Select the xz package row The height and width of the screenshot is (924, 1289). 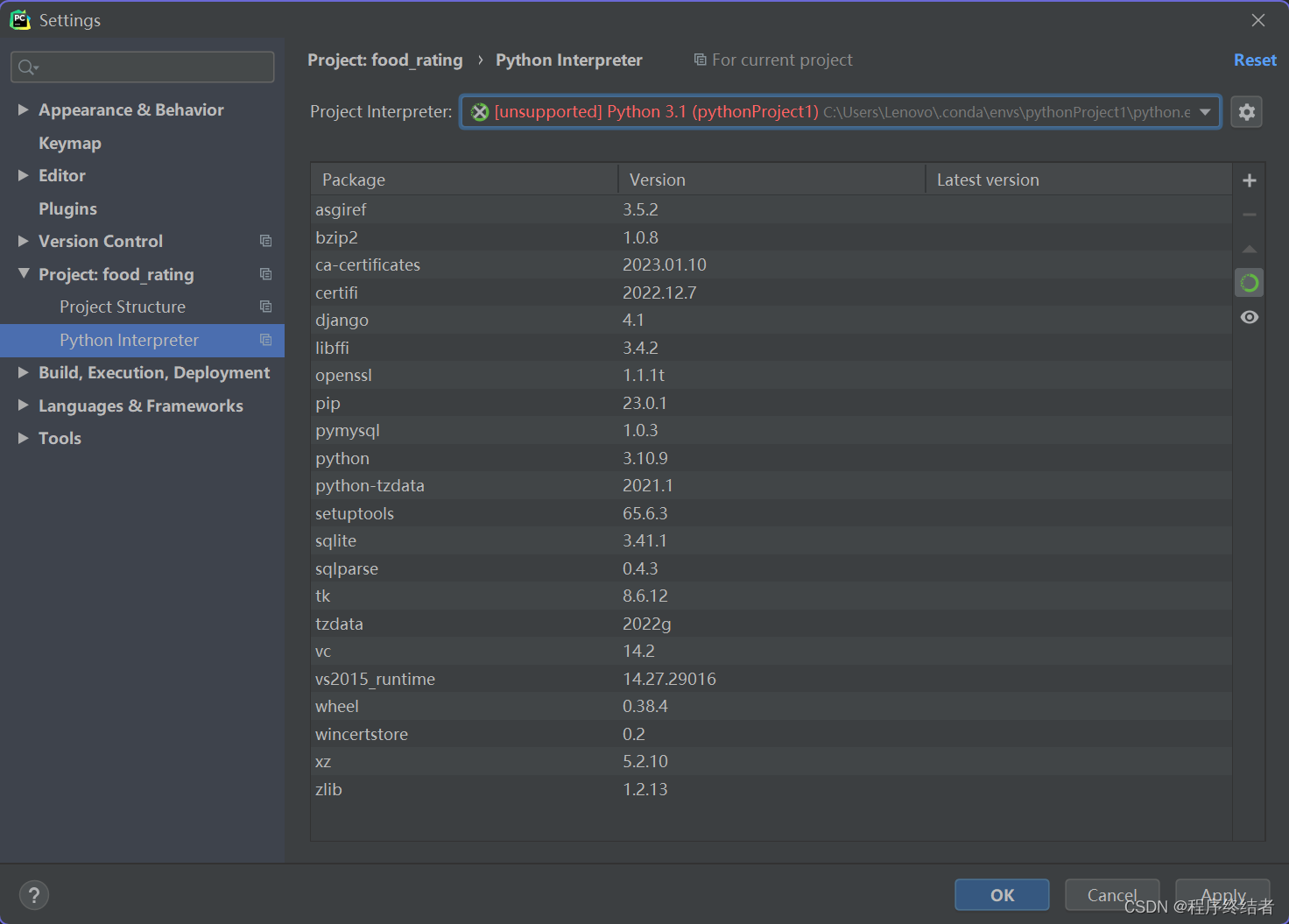pyautogui.click(x=771, y=761)
